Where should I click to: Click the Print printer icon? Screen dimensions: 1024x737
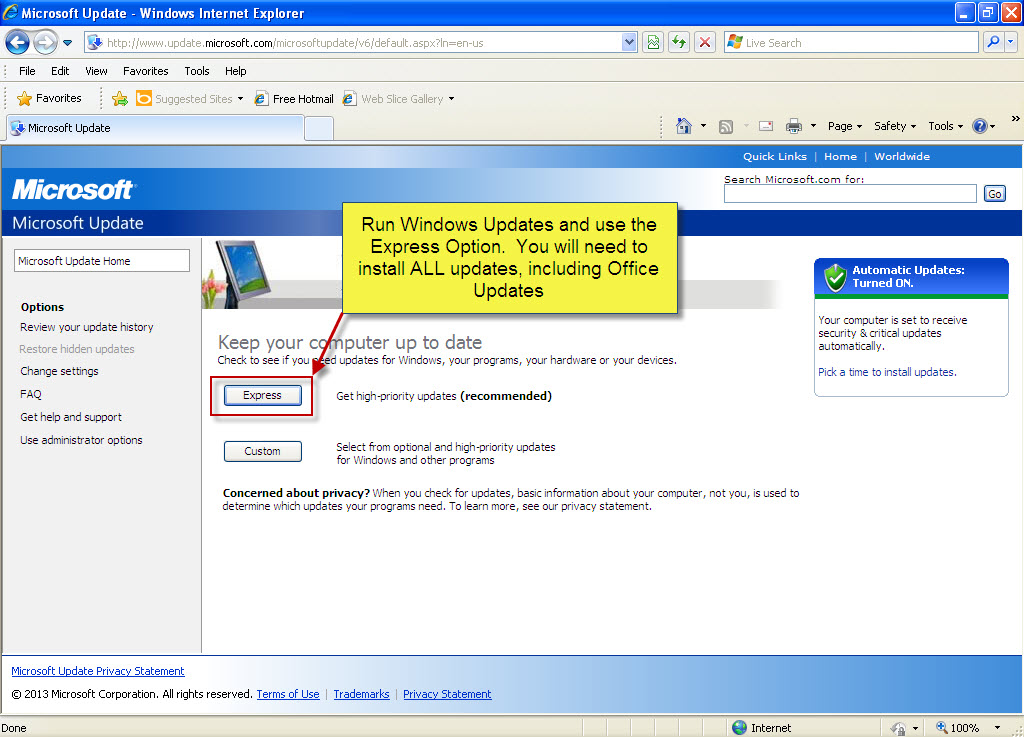tap(793, 126)
